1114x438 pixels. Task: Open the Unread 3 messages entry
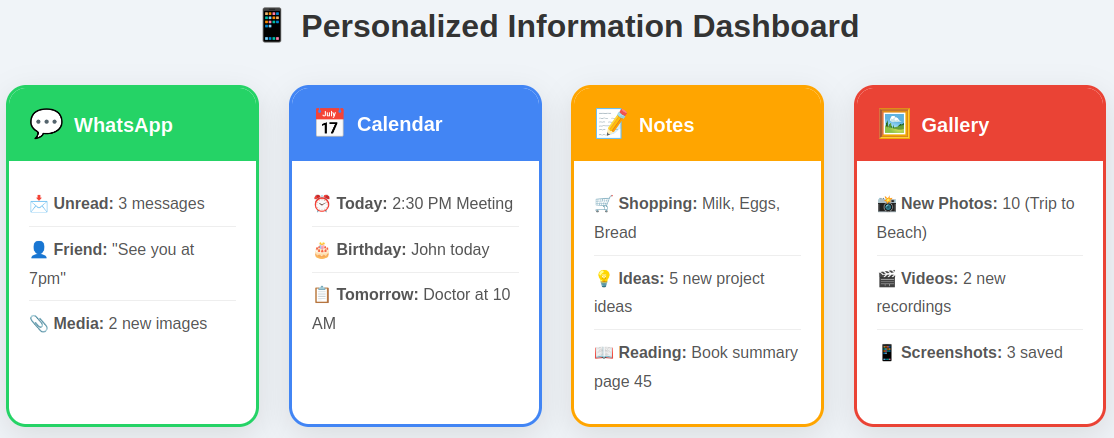(132, 204)
